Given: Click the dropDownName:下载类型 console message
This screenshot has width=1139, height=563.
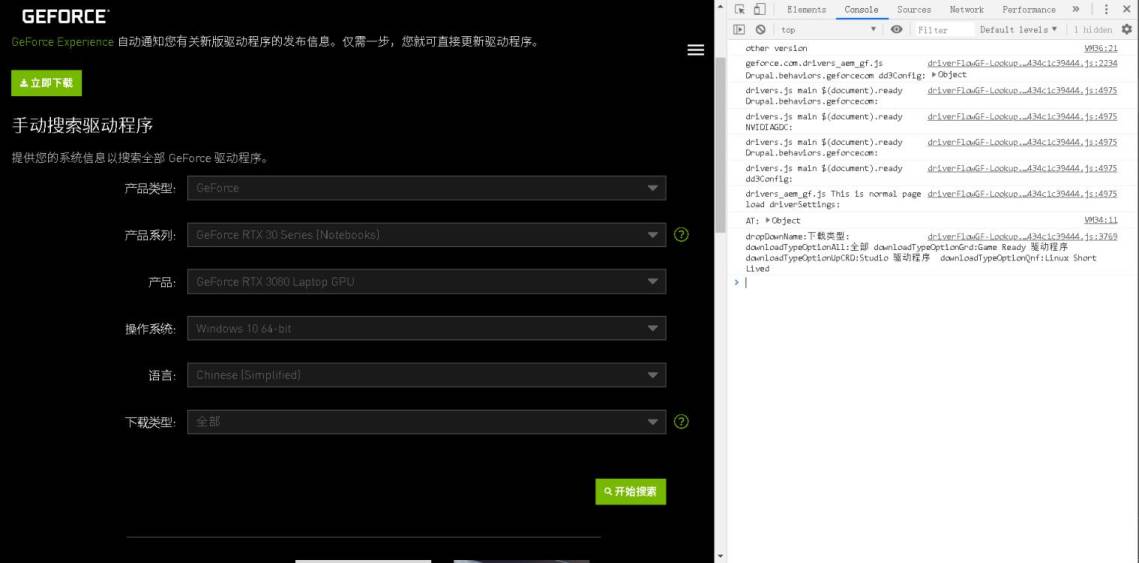Looking at the screenshot, I should (x=796, y=236).
